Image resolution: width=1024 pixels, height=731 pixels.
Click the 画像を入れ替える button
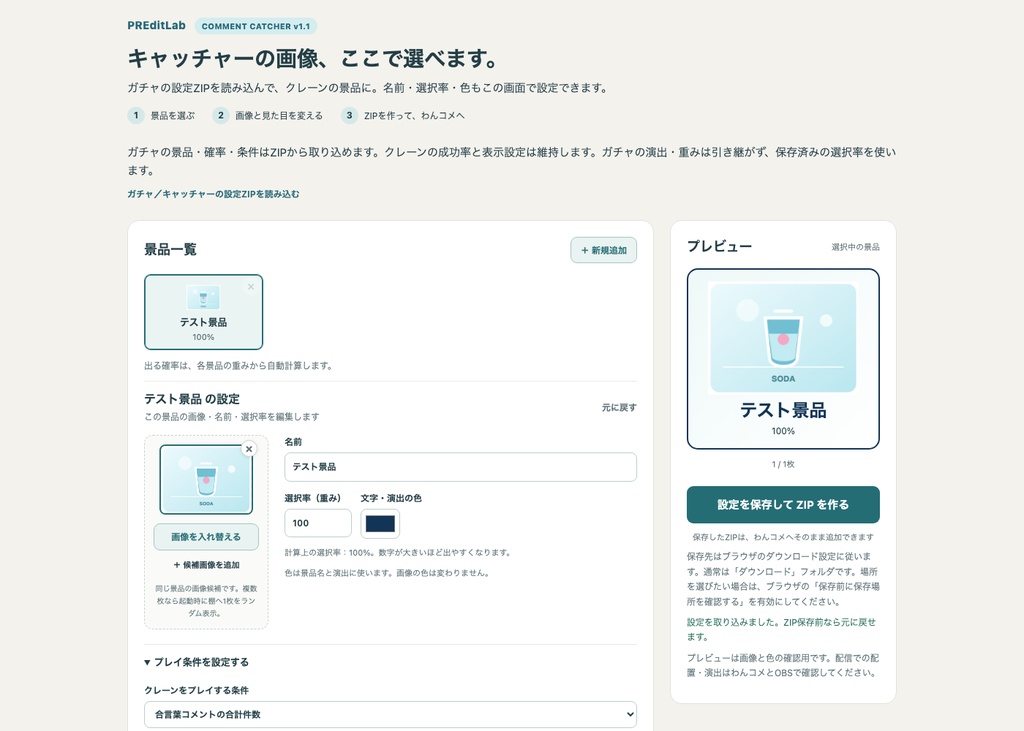tap(206, 537)
